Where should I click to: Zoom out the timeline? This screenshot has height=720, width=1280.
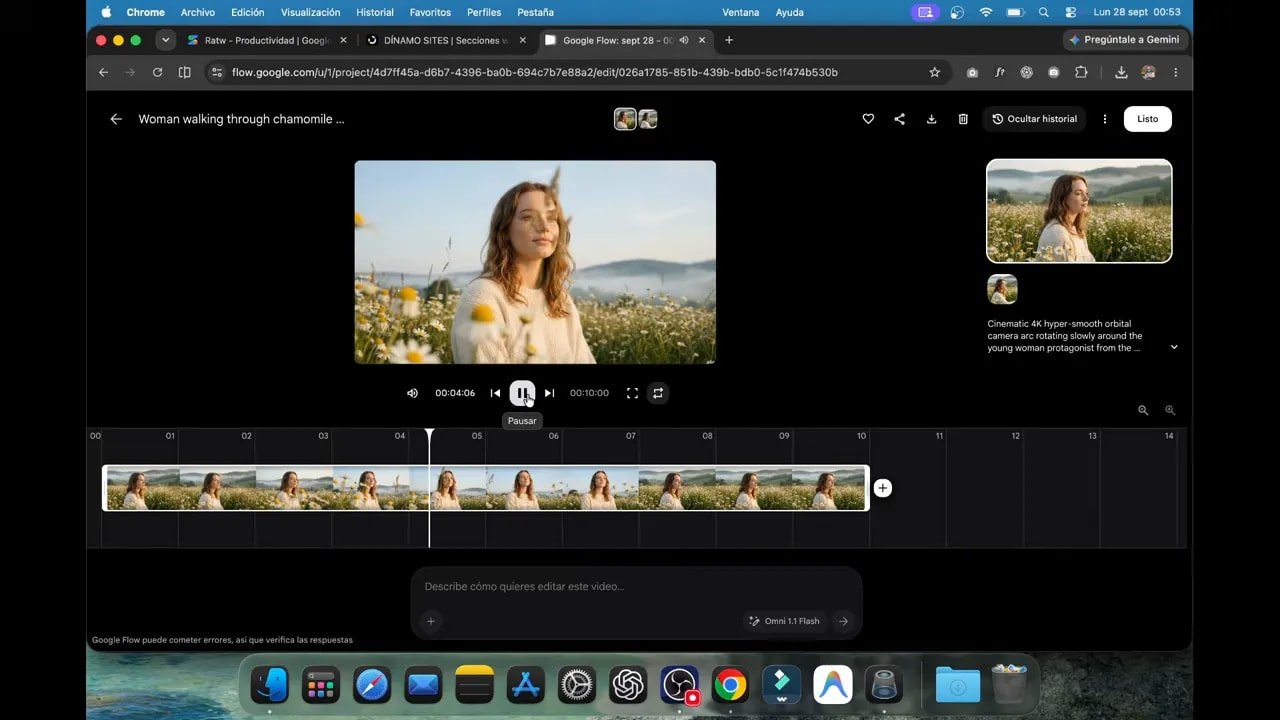pyautogui.click(x=1143, y=410)
